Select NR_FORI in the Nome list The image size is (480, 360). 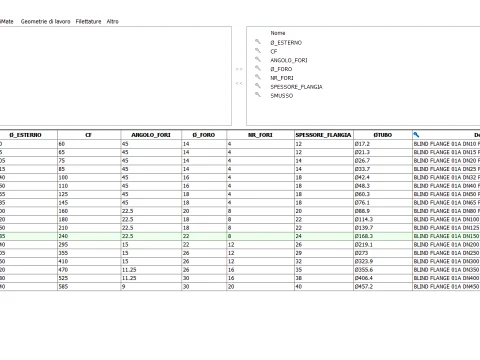[x=282, y=78]
